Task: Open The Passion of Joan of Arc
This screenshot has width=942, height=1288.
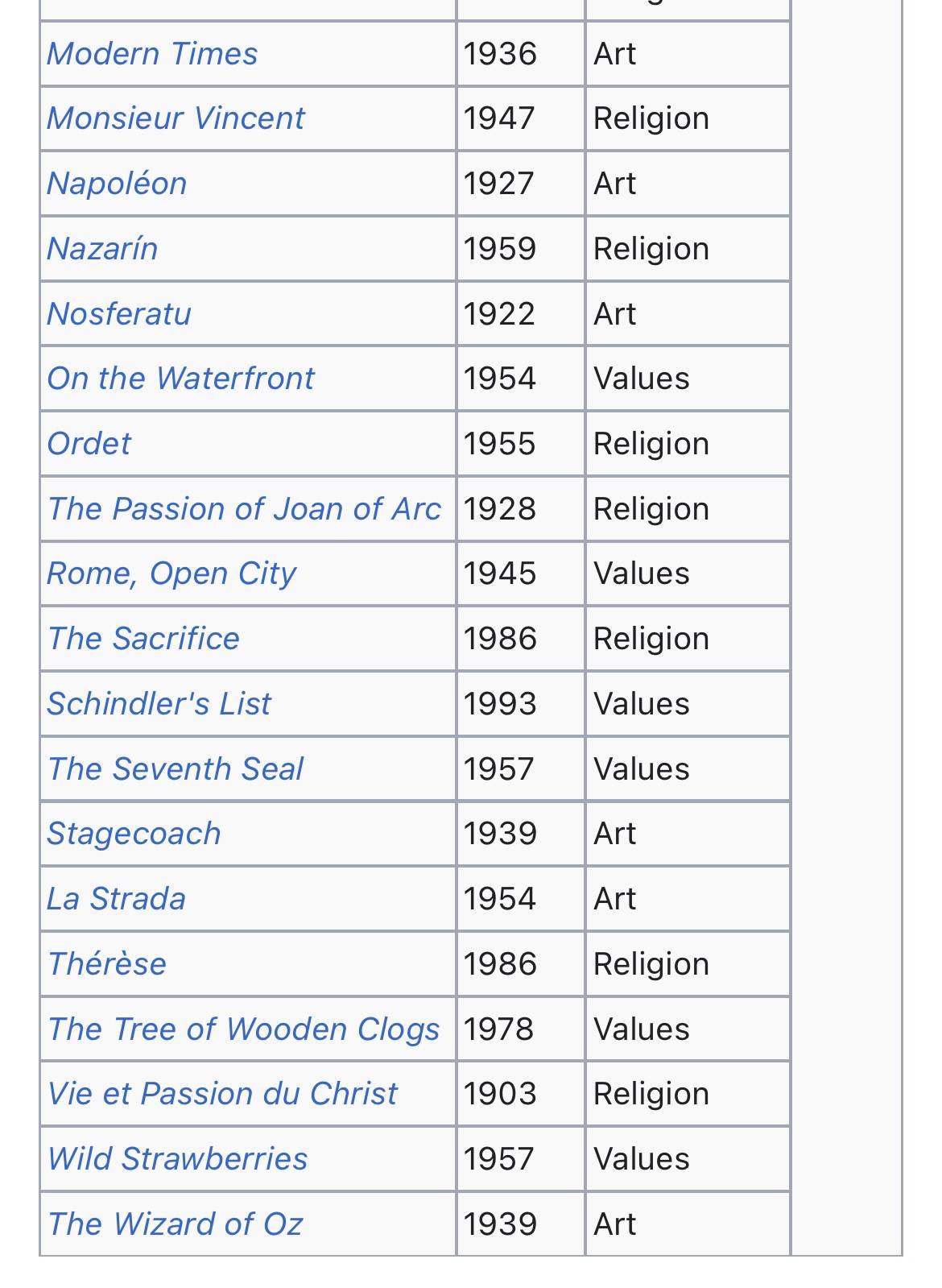Action: tap(244, 509)
